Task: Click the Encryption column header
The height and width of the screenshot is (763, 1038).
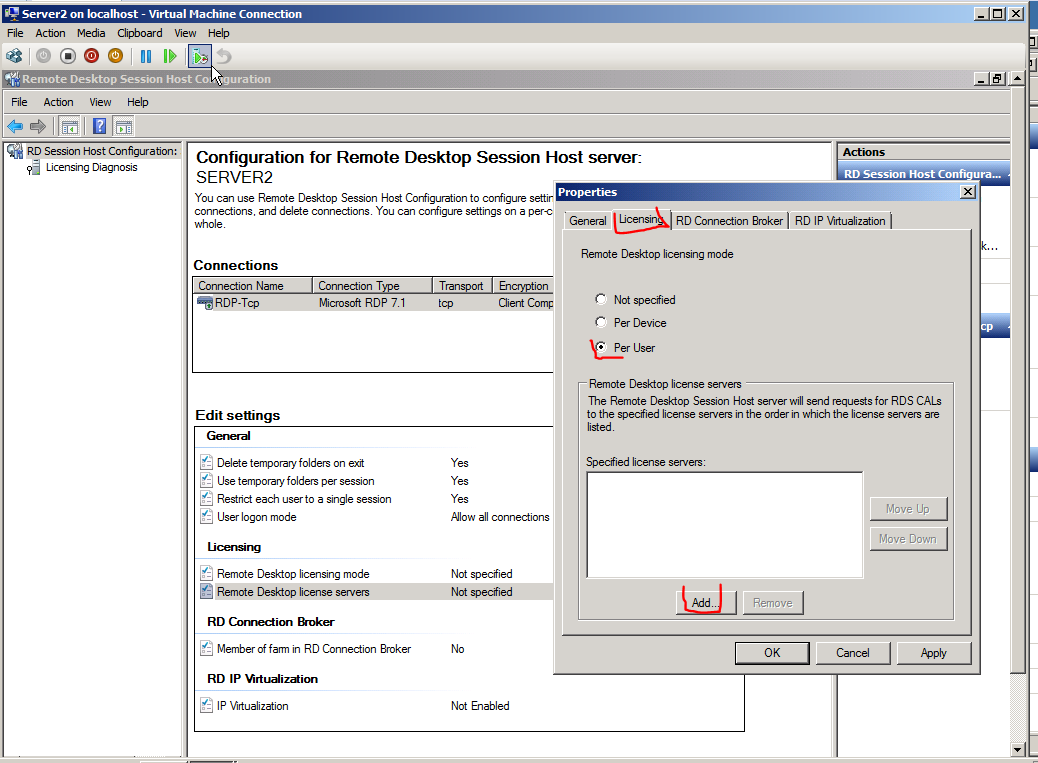Action: tap(523, 286)
